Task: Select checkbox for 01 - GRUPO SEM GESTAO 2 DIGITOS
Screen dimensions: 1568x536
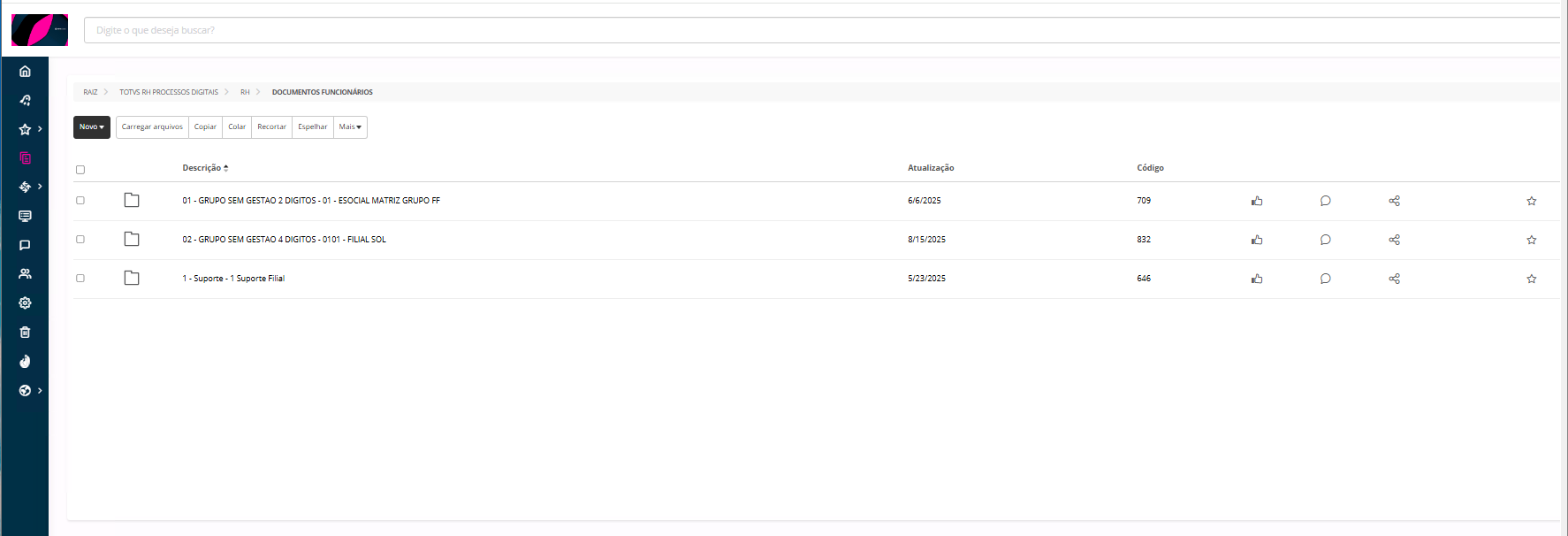Action: (80, 201)
